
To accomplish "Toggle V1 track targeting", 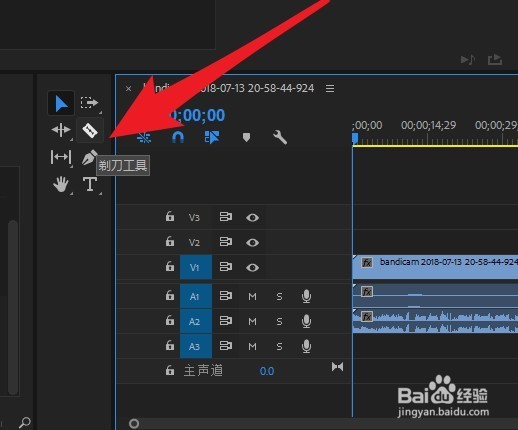I will [196, 267].
